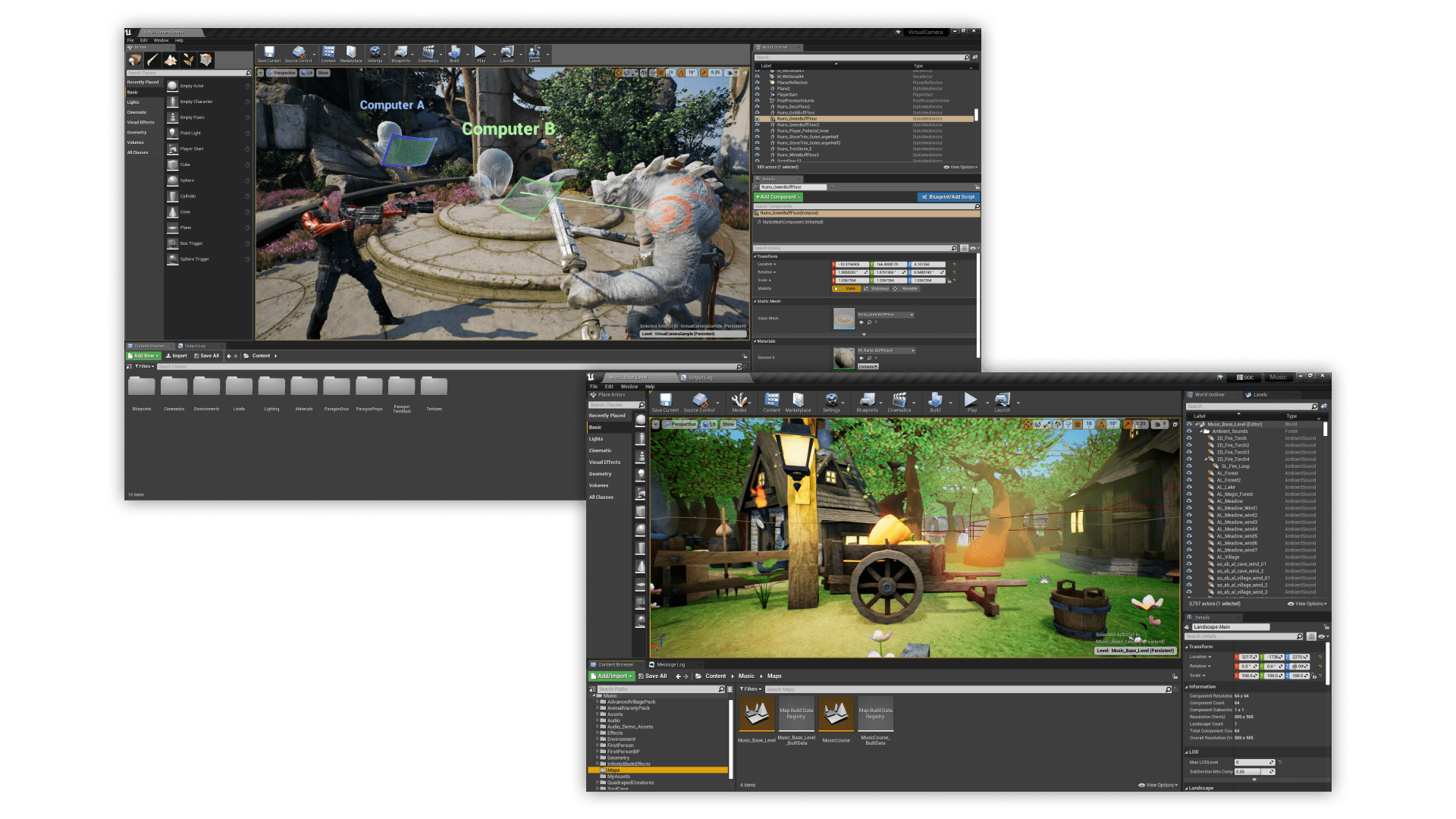The width and height of the screenshot is (1456, 819).
Task: Open Source Control in the Music window toolbar
Action: pos(699,402)
